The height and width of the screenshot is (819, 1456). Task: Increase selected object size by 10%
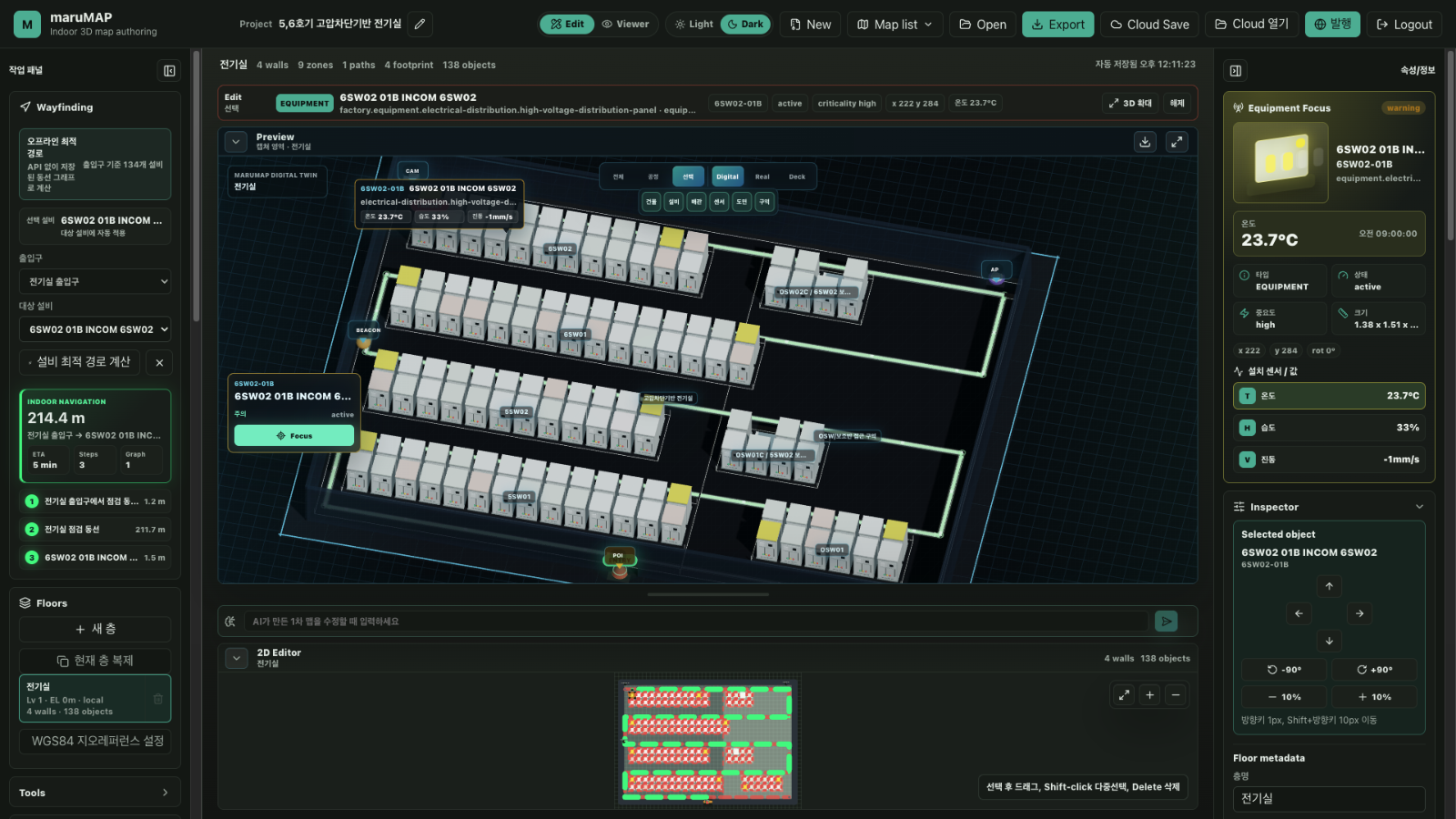1374,697
